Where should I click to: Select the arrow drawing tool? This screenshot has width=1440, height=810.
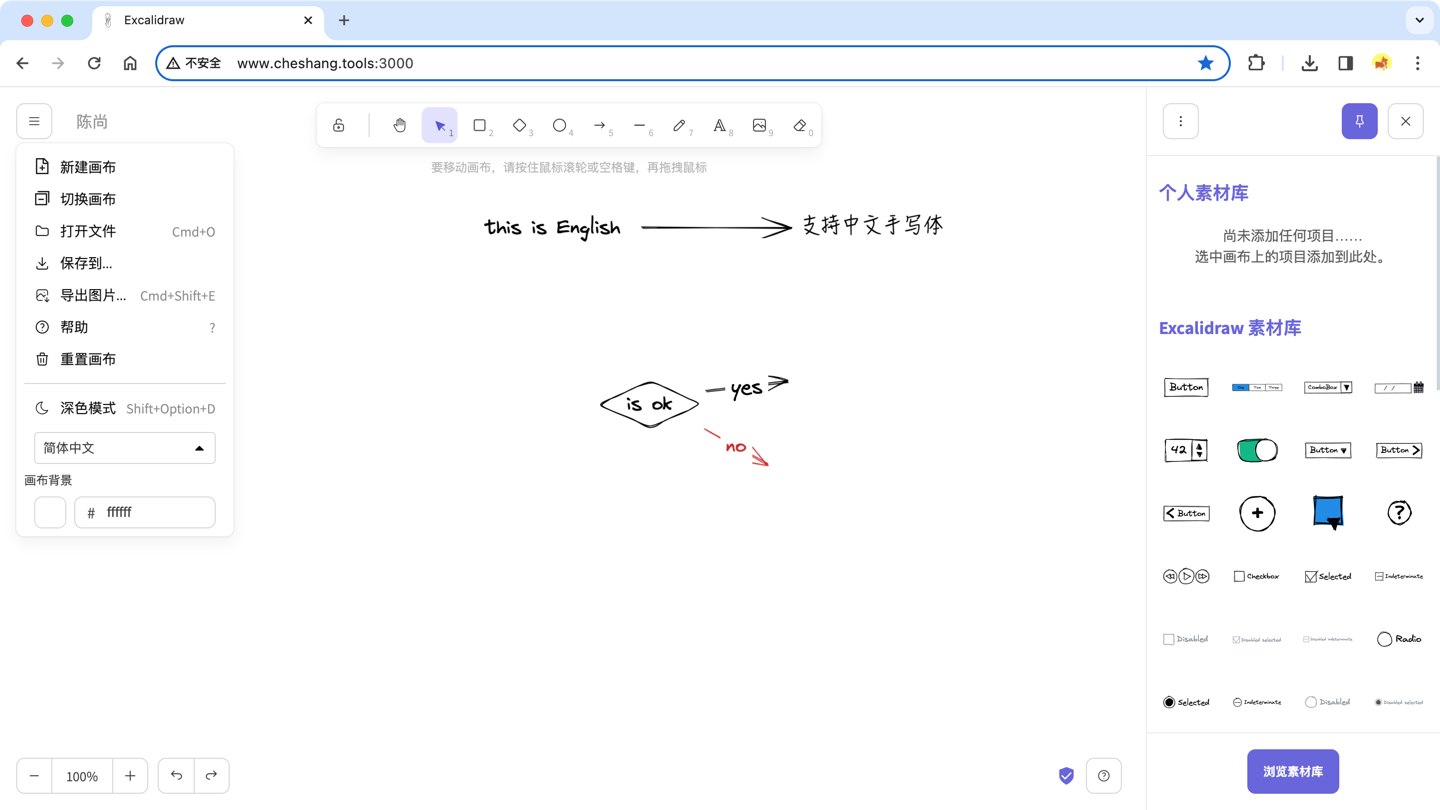coord(600,125)
